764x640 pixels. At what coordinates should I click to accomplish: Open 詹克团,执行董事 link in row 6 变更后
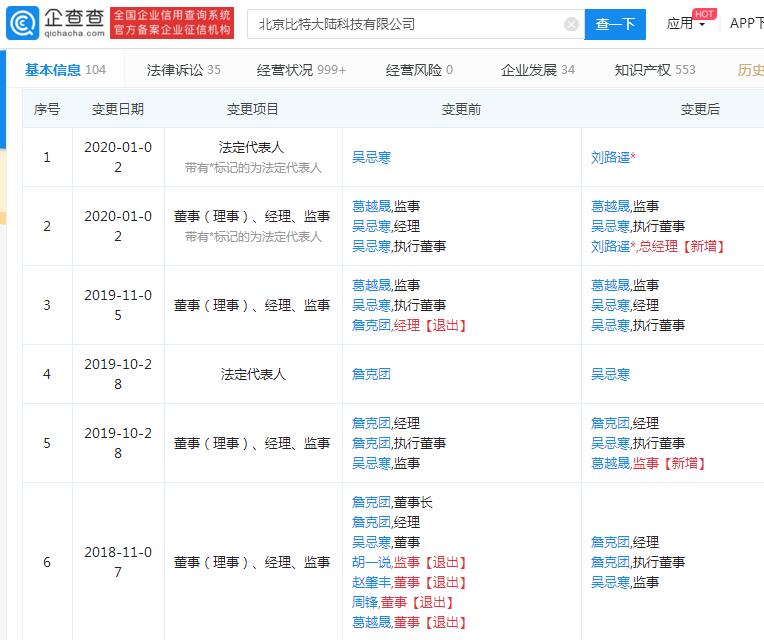pyautogui.click(x=638, y=562)
